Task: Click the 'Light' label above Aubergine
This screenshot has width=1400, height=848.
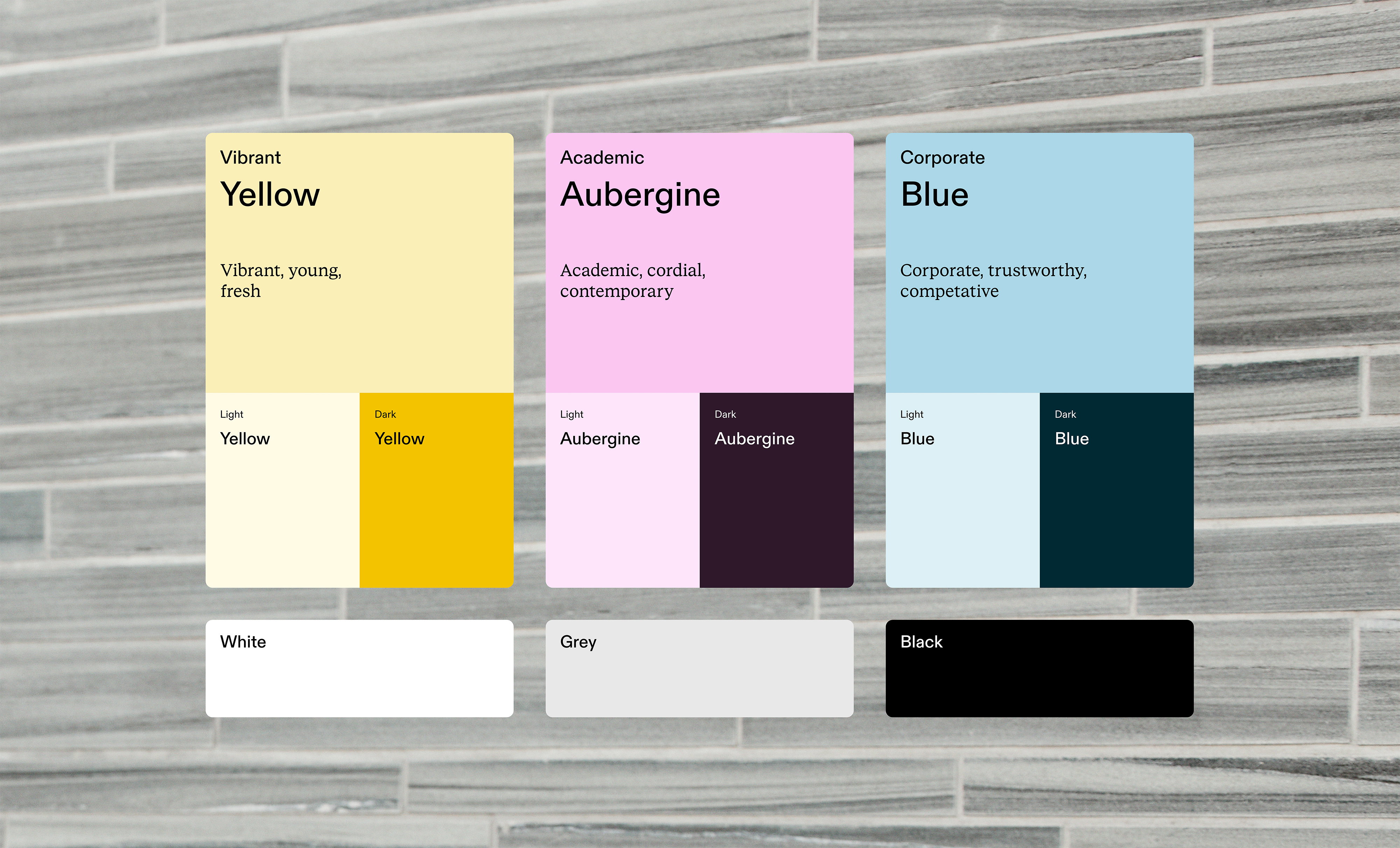Action: pos(572,415)
